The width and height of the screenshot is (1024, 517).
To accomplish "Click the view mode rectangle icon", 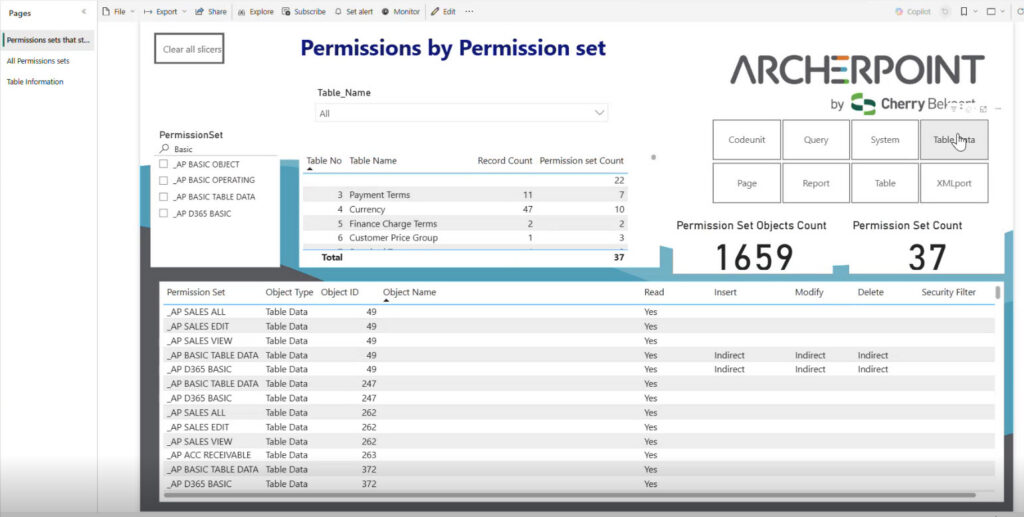I will click(991, 12).
